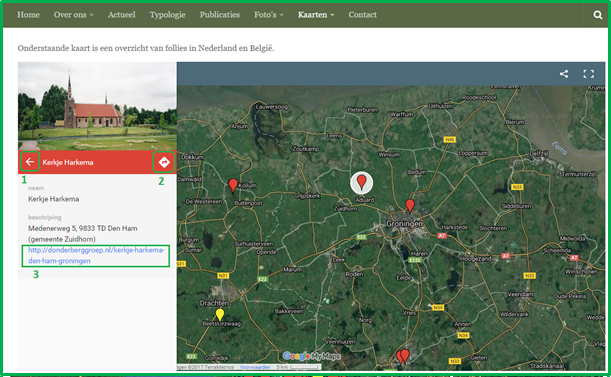Go to Typologie page
Image resolution: width=611 pixels, height=377 pixels.
[168, 15]
